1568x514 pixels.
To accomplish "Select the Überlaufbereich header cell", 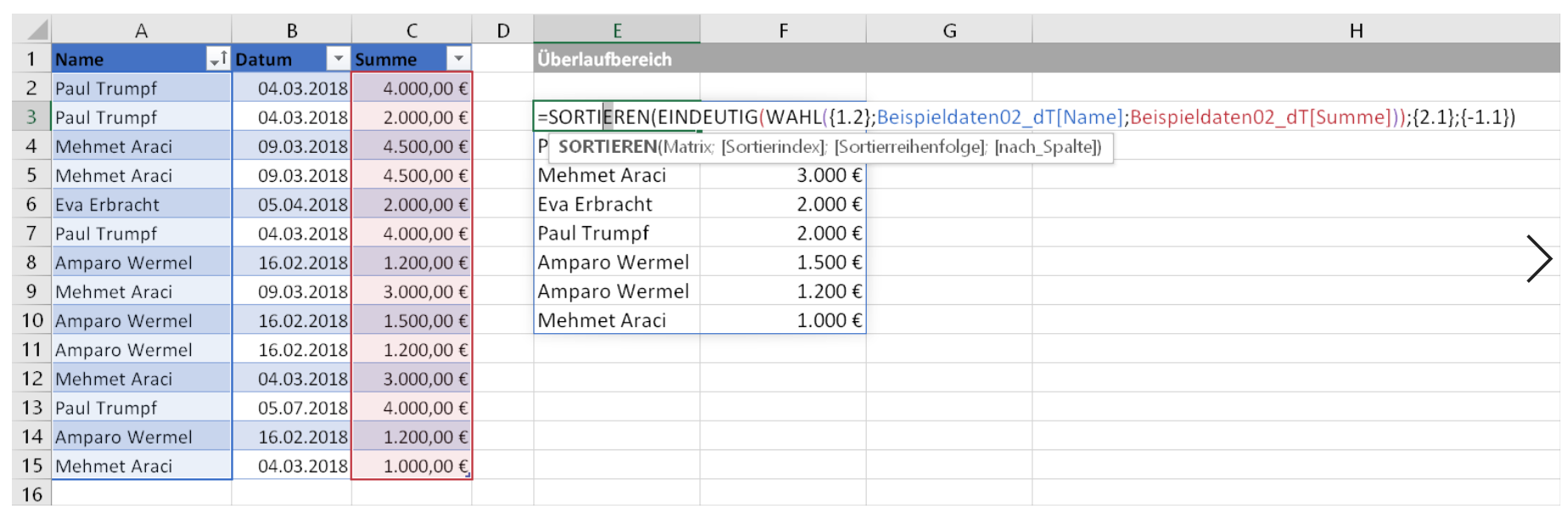I will [616, 59].
